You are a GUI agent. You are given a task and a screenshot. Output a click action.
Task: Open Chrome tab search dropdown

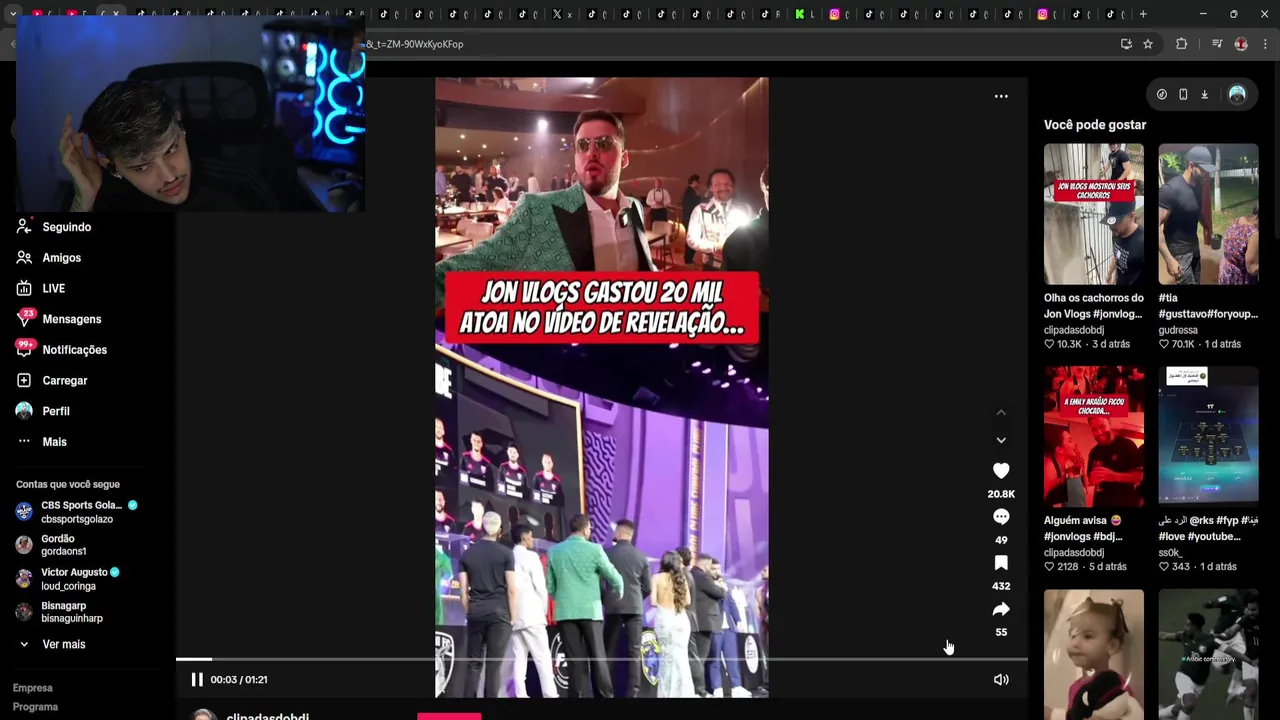tap(12, 14)
